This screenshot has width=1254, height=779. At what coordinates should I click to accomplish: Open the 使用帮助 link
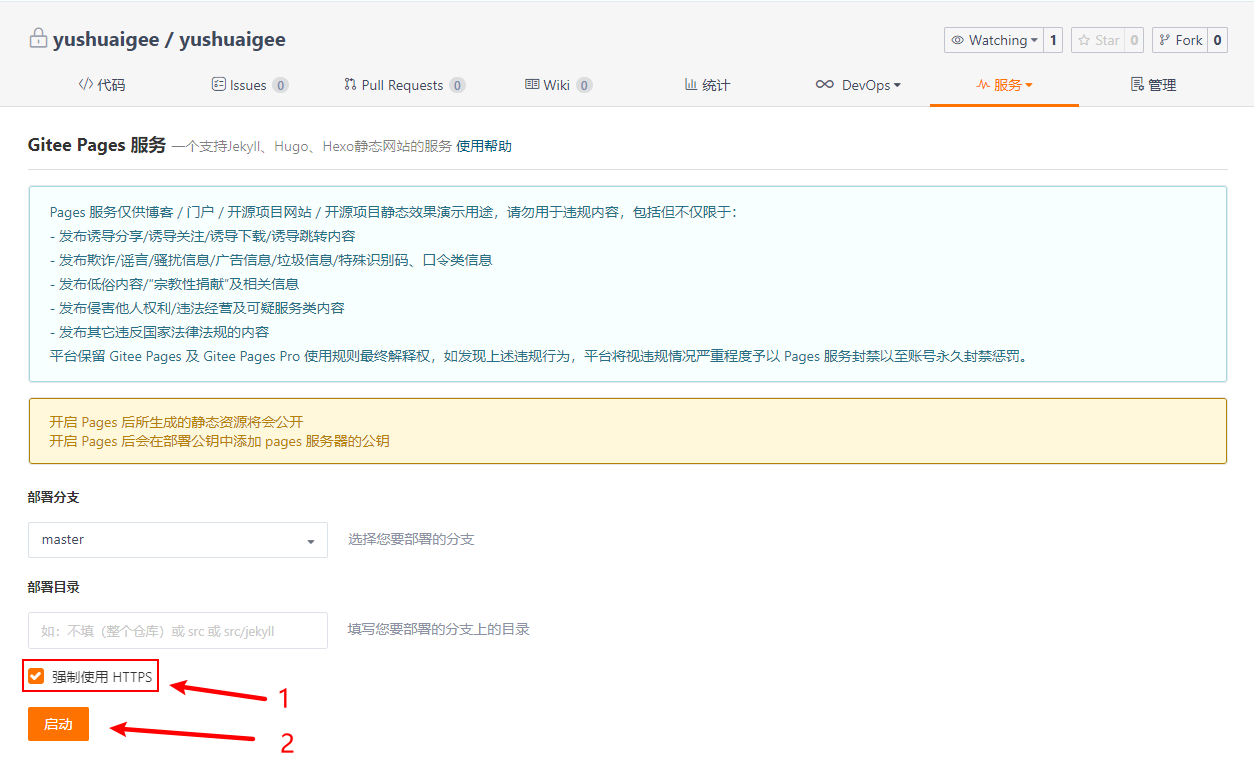click(x=484, y=146)
